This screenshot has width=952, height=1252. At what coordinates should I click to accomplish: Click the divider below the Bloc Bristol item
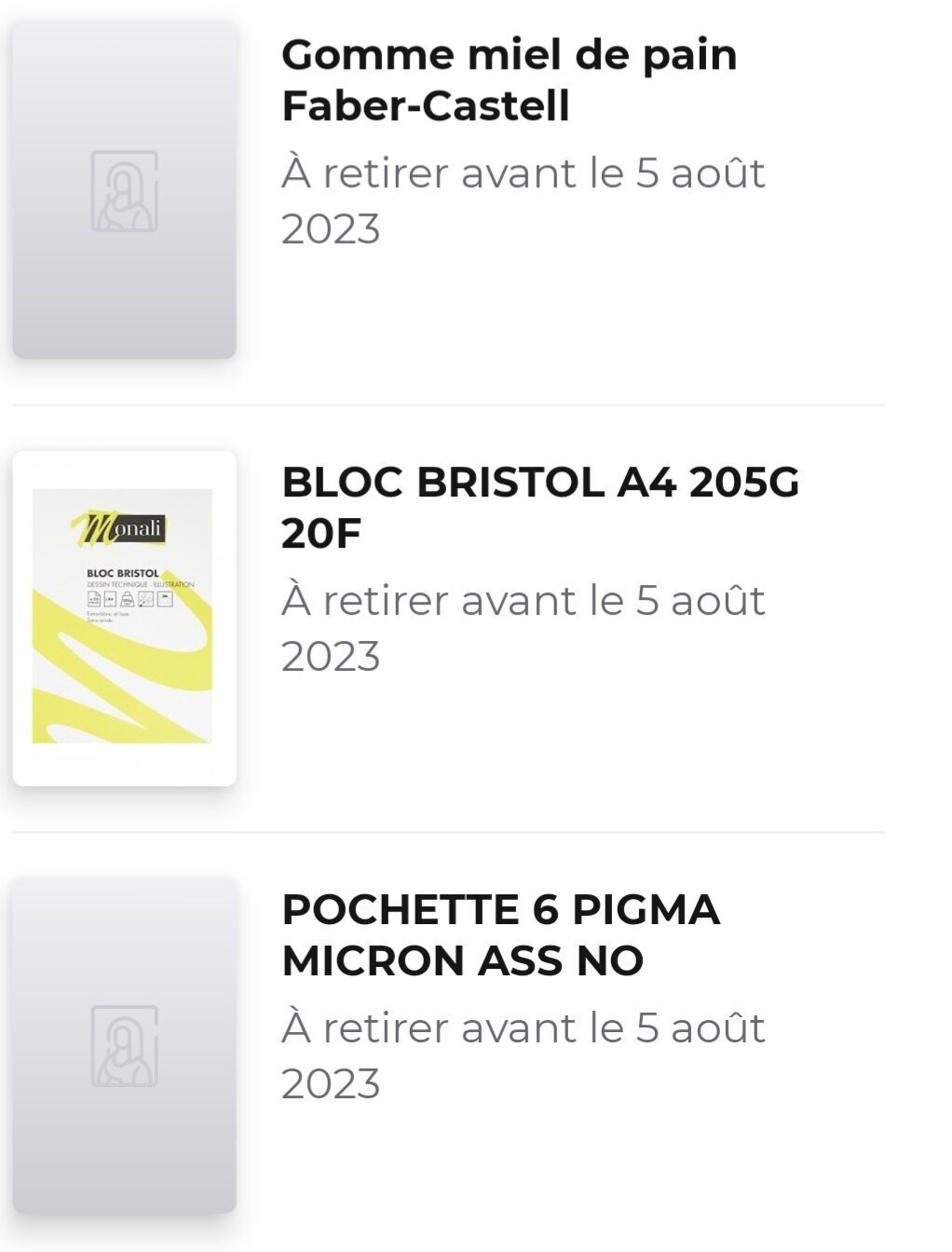point(448,832)
